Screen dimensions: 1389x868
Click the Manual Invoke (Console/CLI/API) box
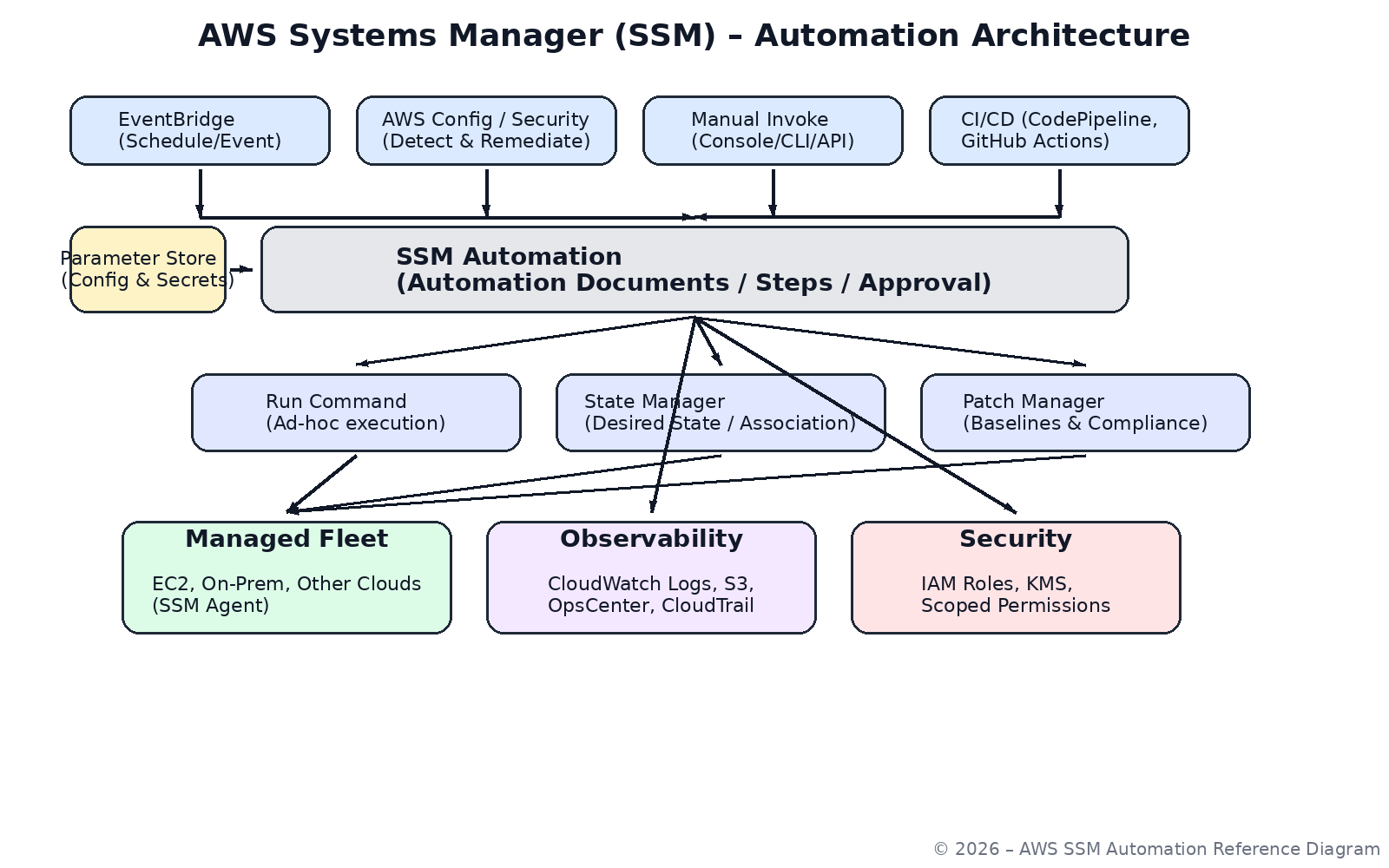point(773,130)
